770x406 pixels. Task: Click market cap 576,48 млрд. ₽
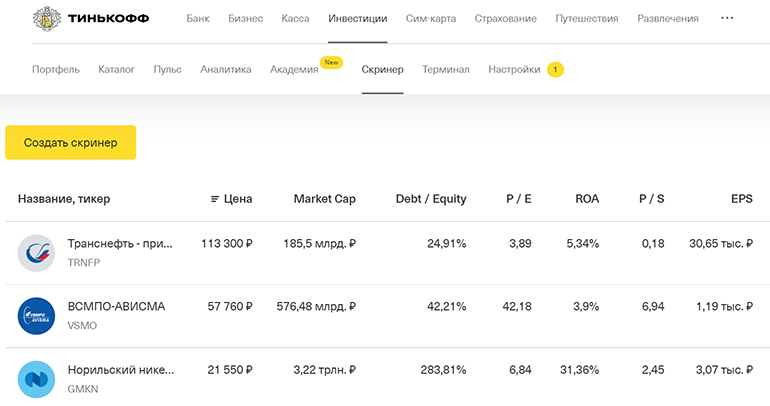click(316, 306)
